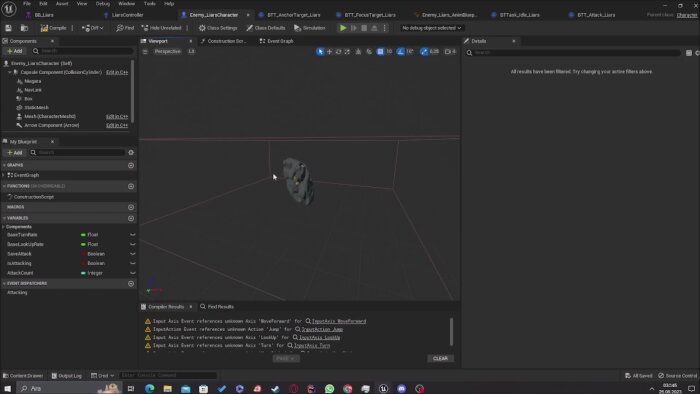Click Edit in C++ for Arrow Component
700x394 pixels.
point(117,125)
